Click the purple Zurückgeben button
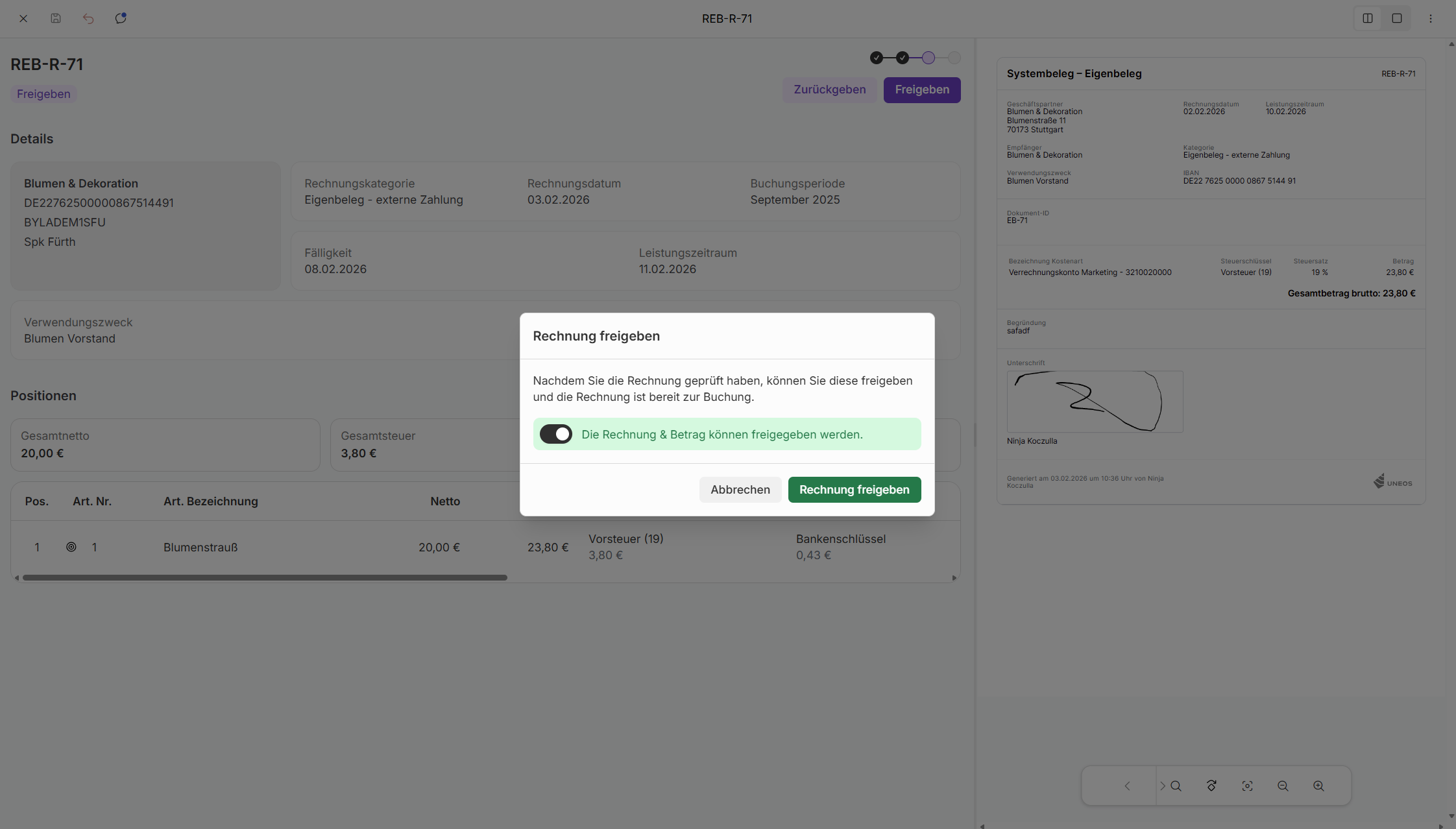 click(x=829, y=90)
